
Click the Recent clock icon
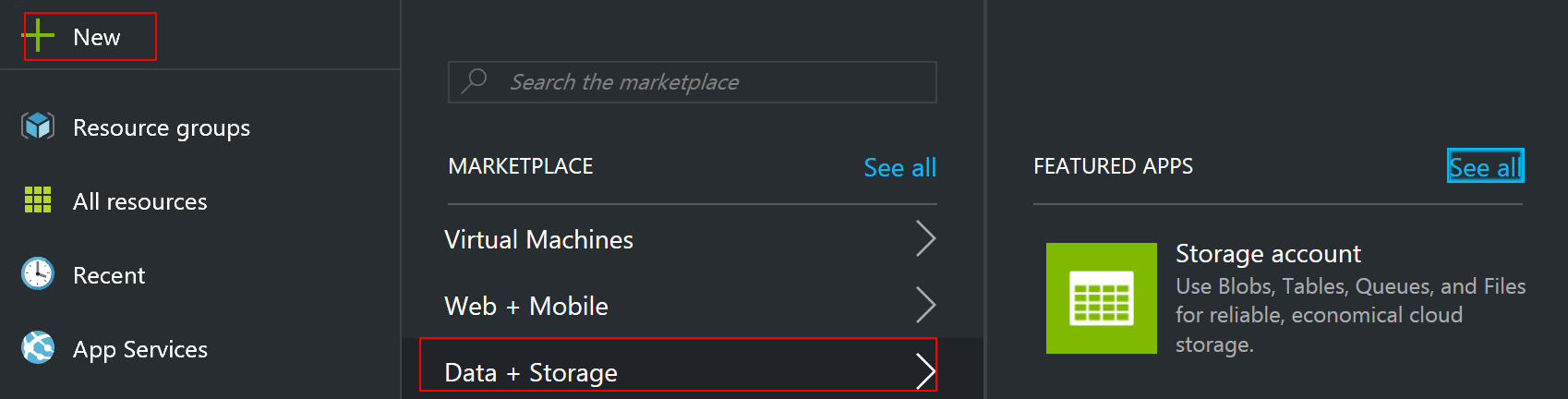coord(38,273)
